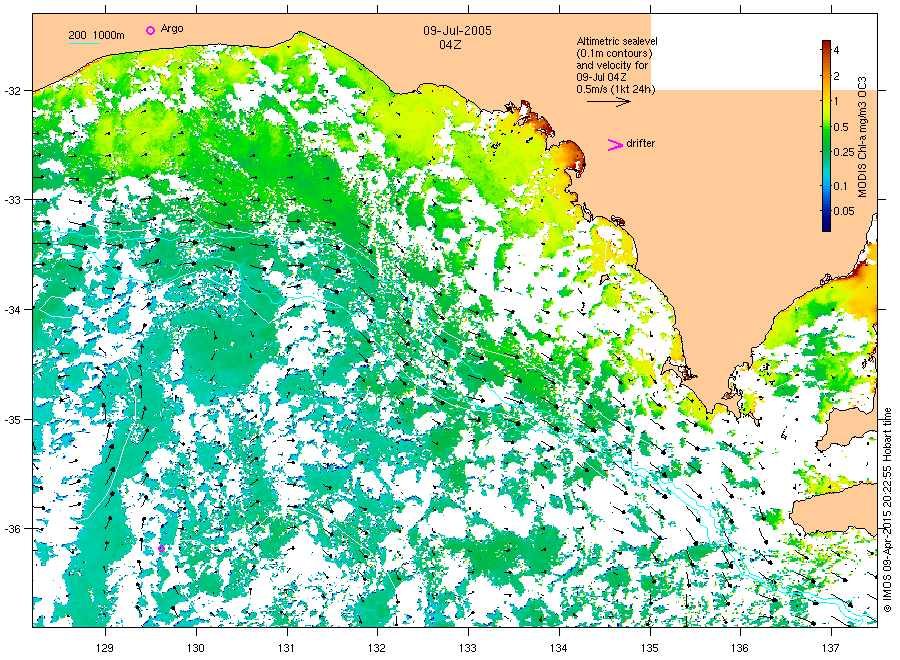Click the cyan 200 1000m depth legend line
This screenshot has height=660, width=900.
tap(84, 43)
